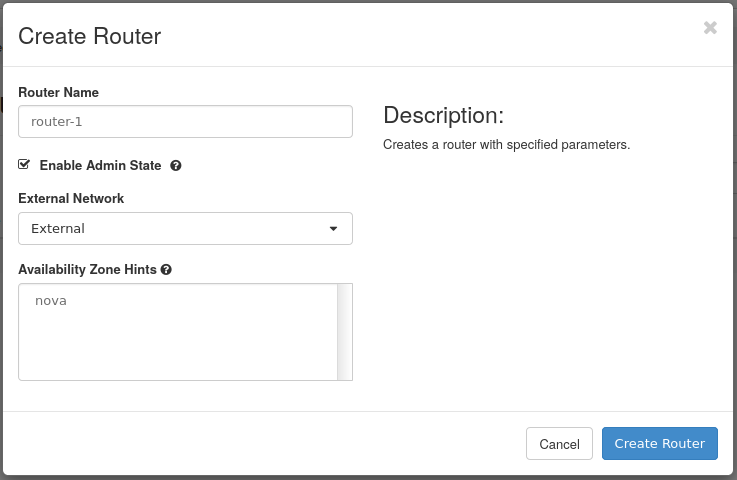Screen dimensions: 737x480
Task: Click the router description paragraph text
Action: [x=506, y=144]
